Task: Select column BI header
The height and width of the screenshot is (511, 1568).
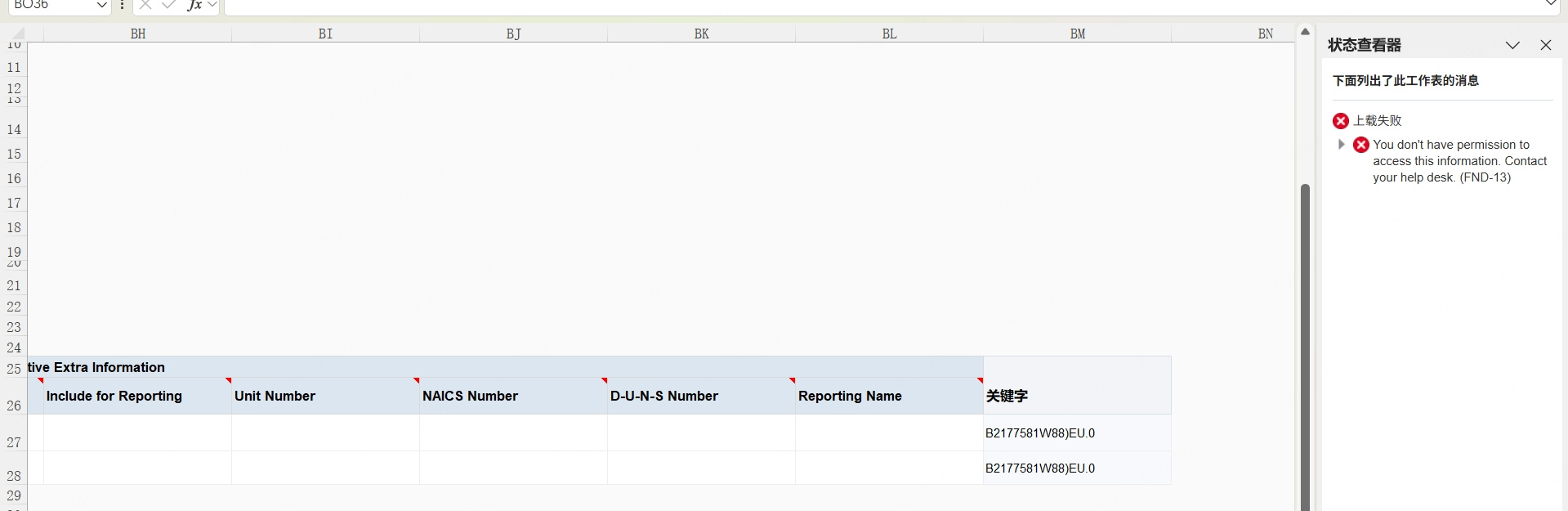Action: pos(326,34)
